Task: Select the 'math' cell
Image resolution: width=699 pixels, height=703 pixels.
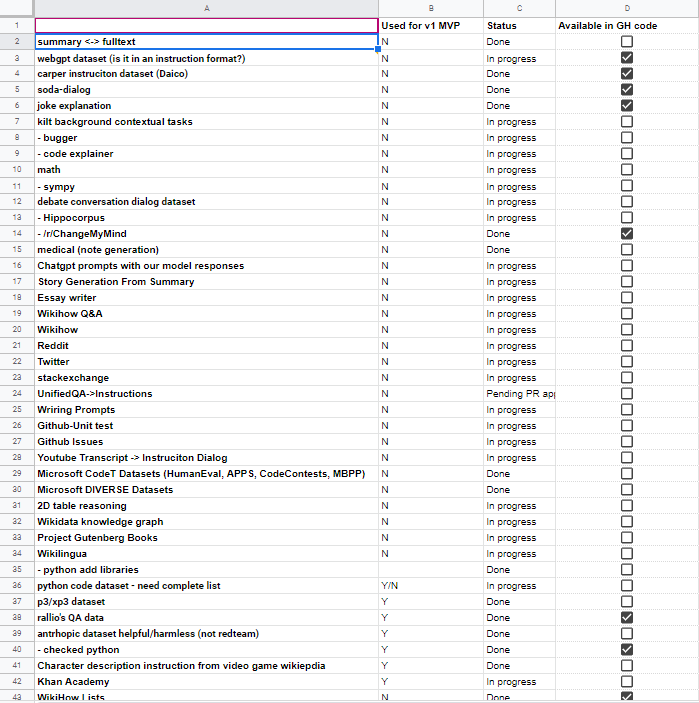Action: coord(206,170)
